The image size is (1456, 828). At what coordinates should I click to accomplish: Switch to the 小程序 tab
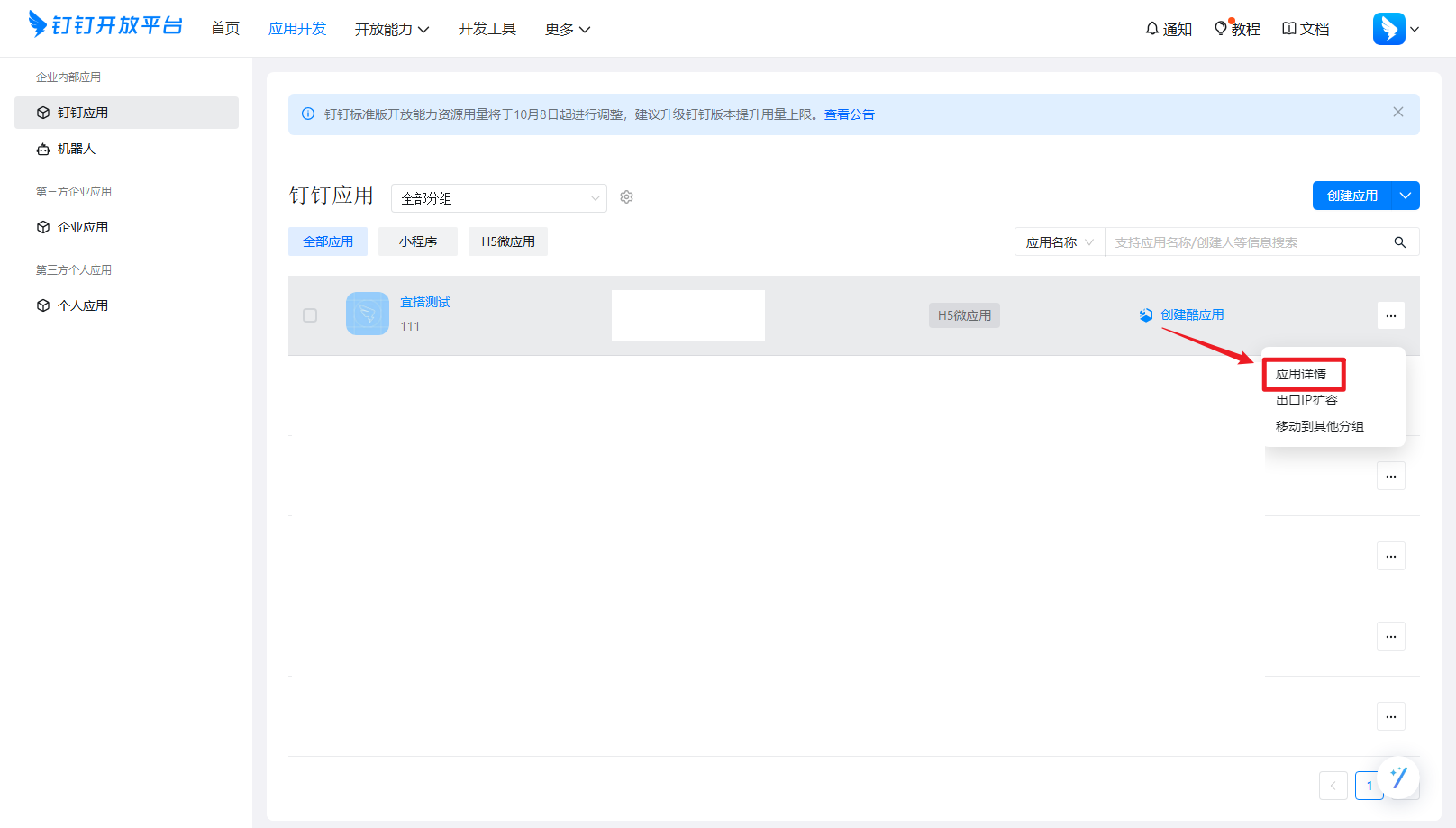[x=418, y=241]
